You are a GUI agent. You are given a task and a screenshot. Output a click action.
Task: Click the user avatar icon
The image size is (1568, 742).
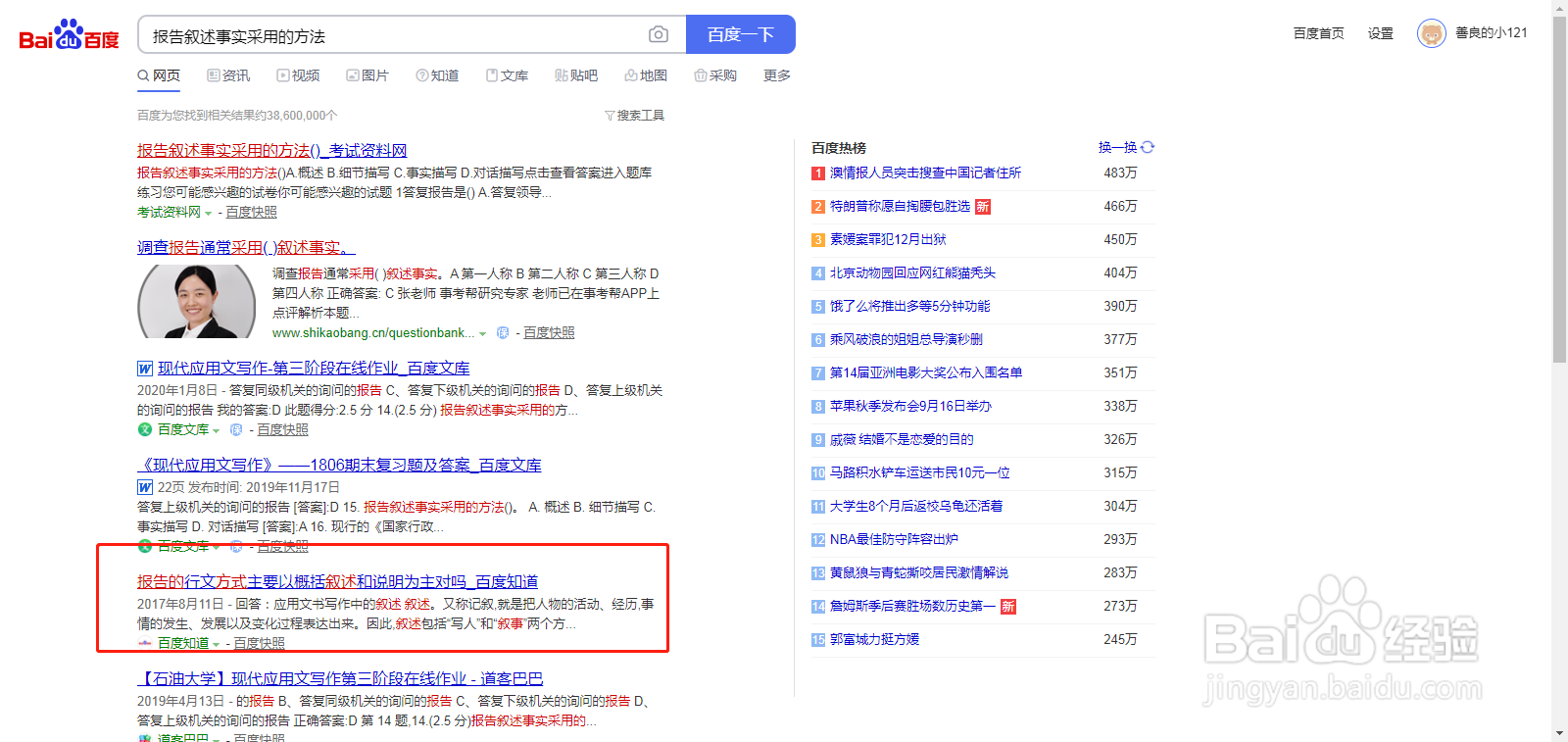[x=1432, y=33]
